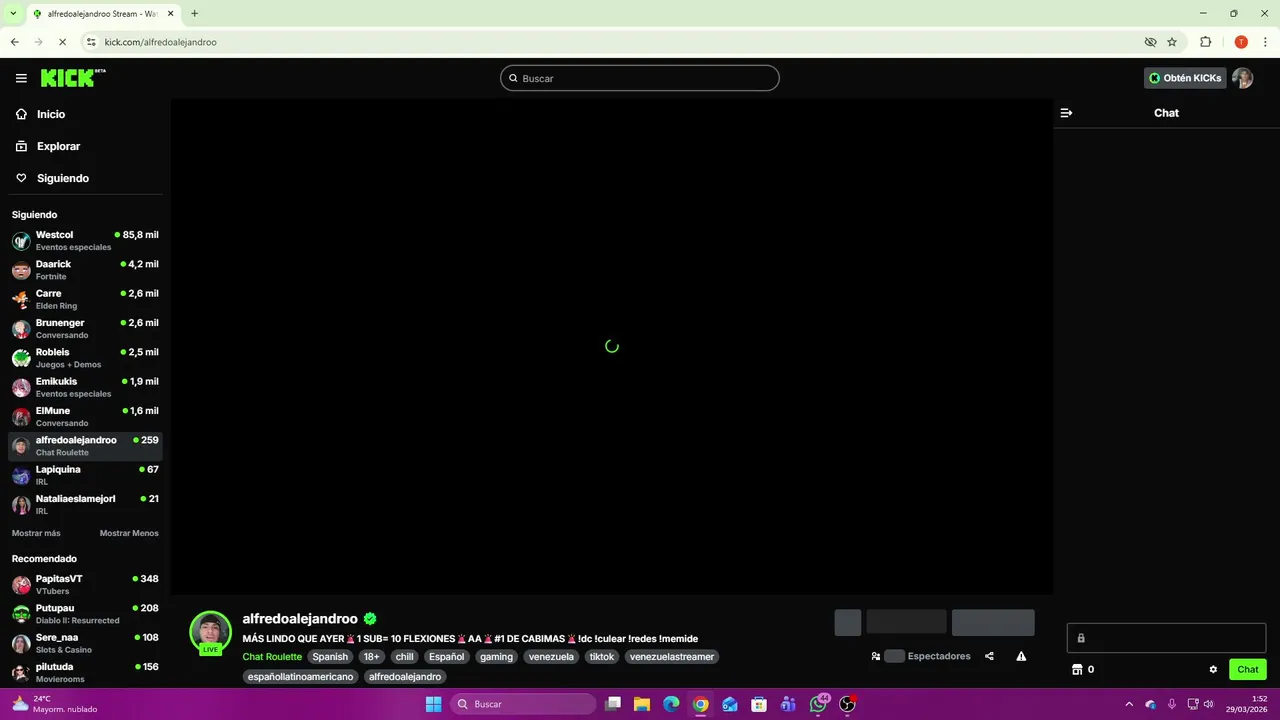
Task: Open chat settings gear icon
Action: [x=1213, y=670]
